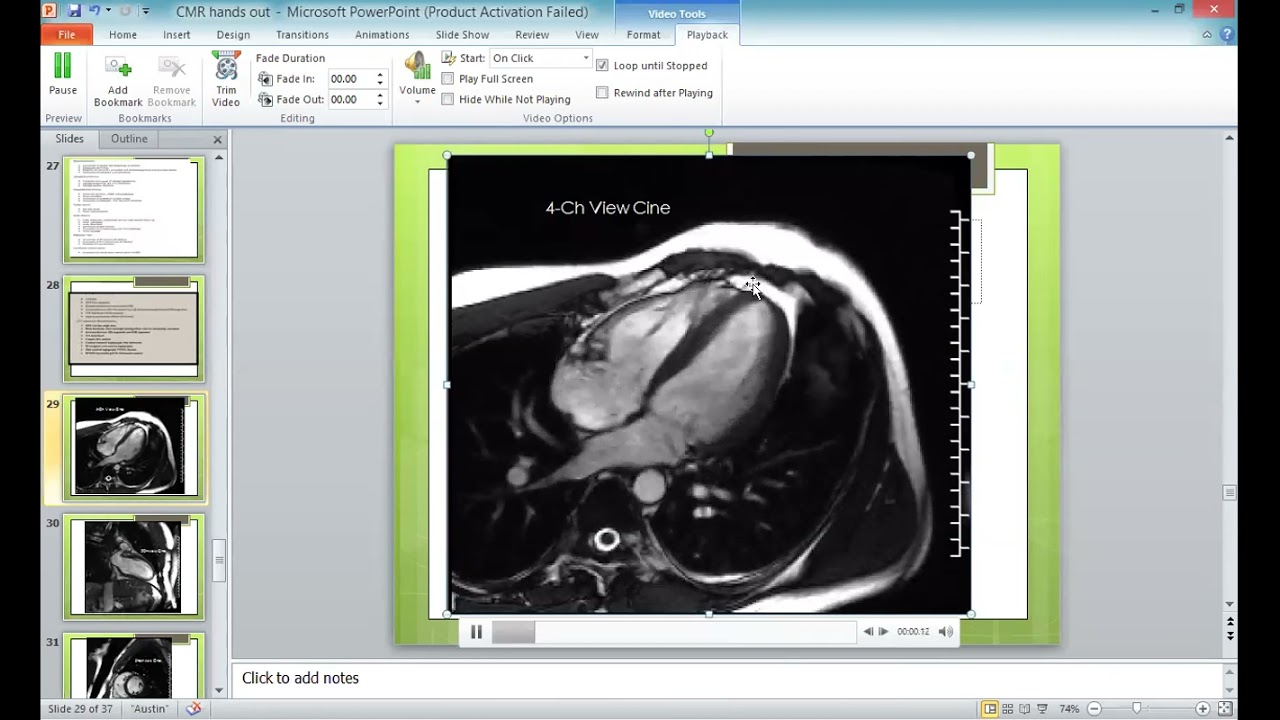Close the slides pane
This screenshot has width=1280, height=720.
(x=217, y=139)
